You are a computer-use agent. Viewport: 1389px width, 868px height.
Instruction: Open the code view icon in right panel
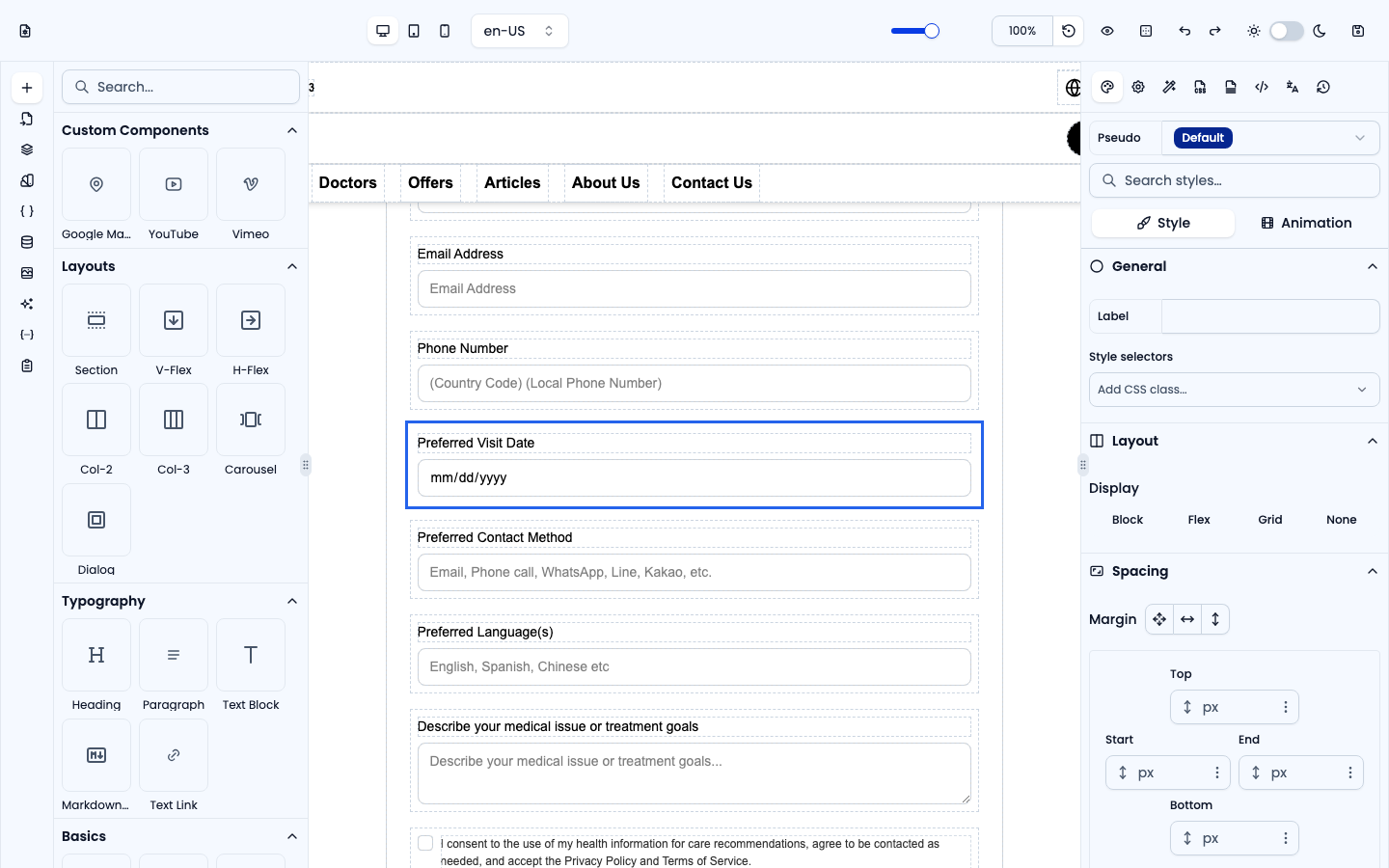coord(1262,87)
